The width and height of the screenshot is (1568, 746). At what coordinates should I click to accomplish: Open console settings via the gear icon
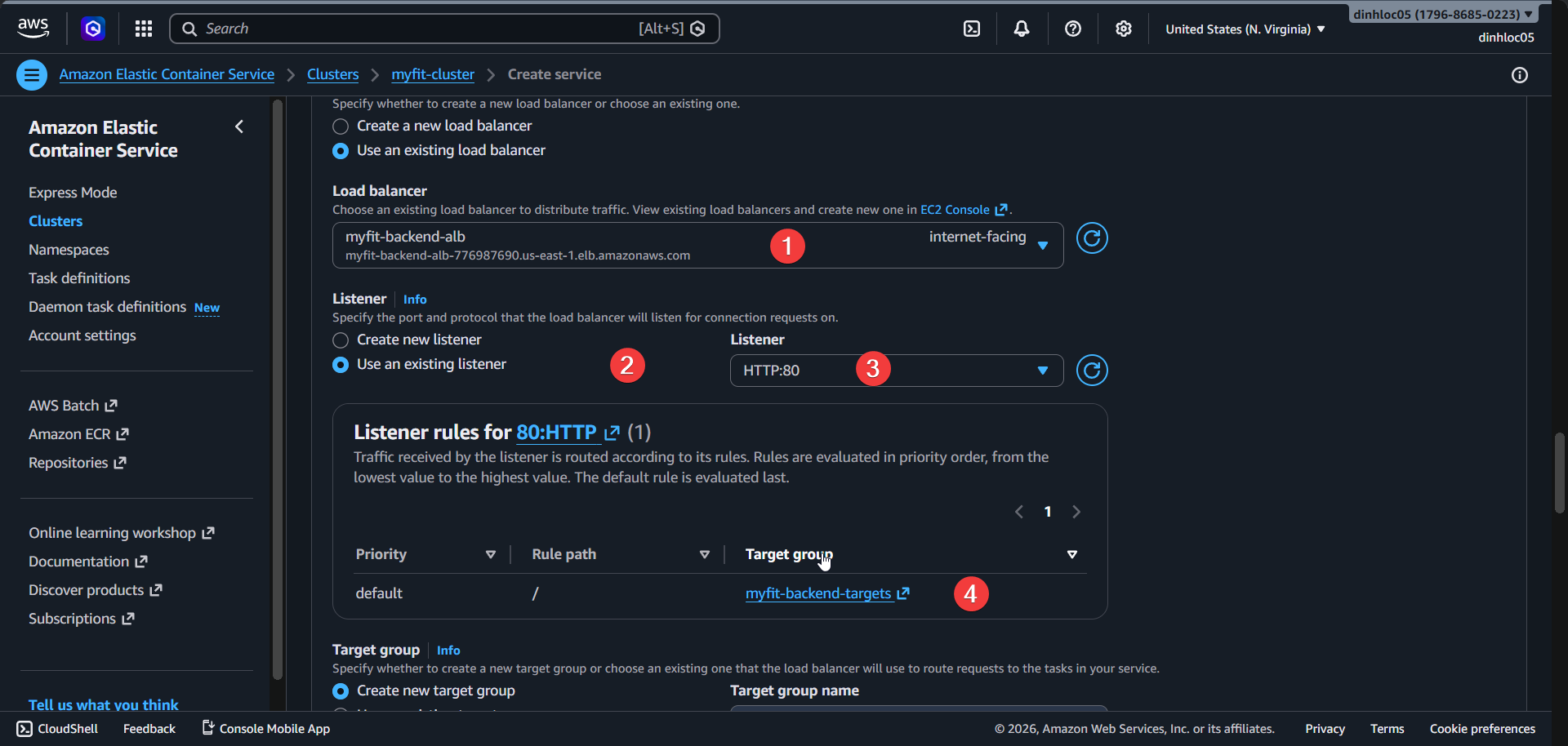(x=1124, y=28)
